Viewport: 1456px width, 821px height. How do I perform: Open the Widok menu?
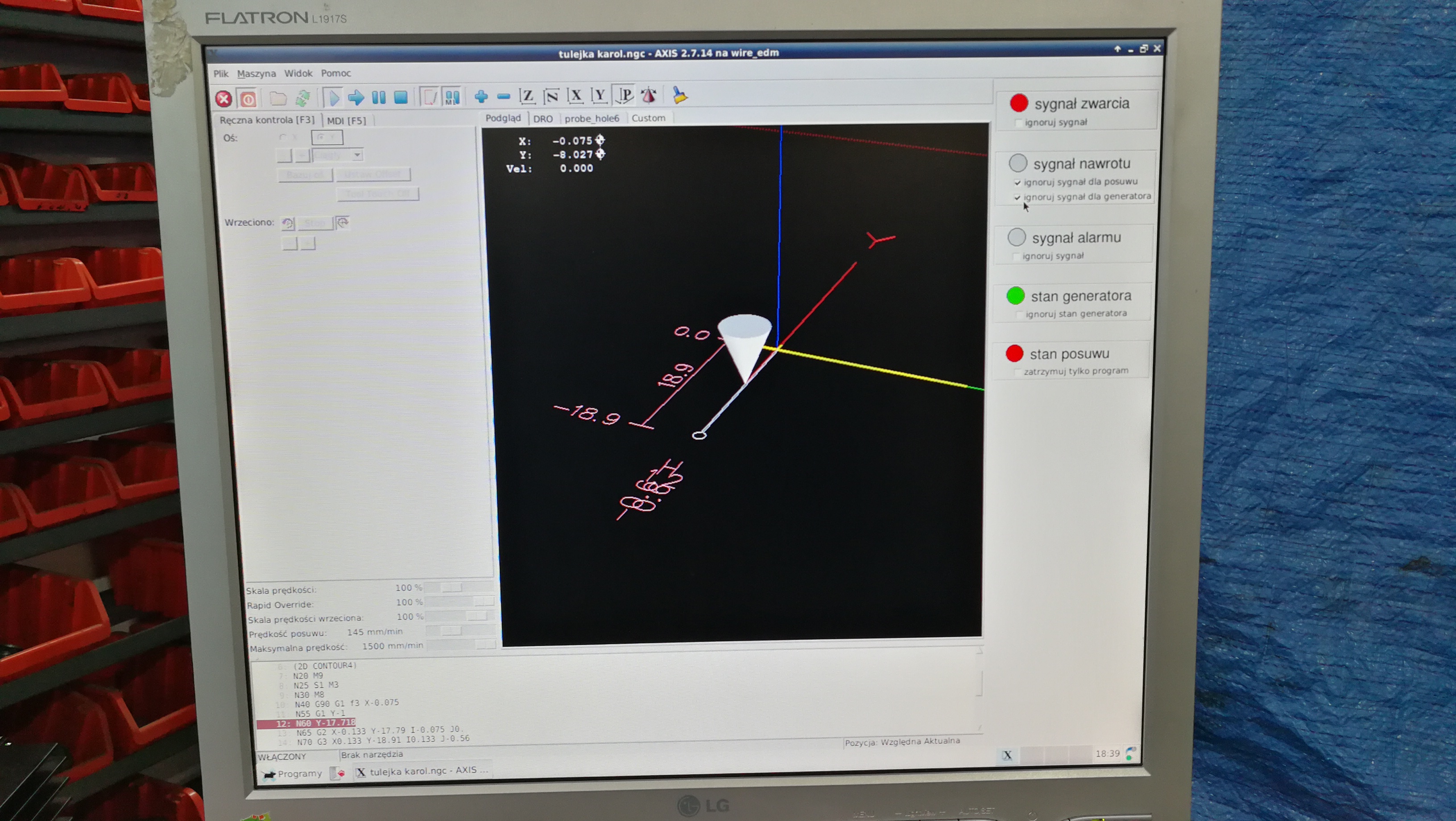(x=298, y=74)
